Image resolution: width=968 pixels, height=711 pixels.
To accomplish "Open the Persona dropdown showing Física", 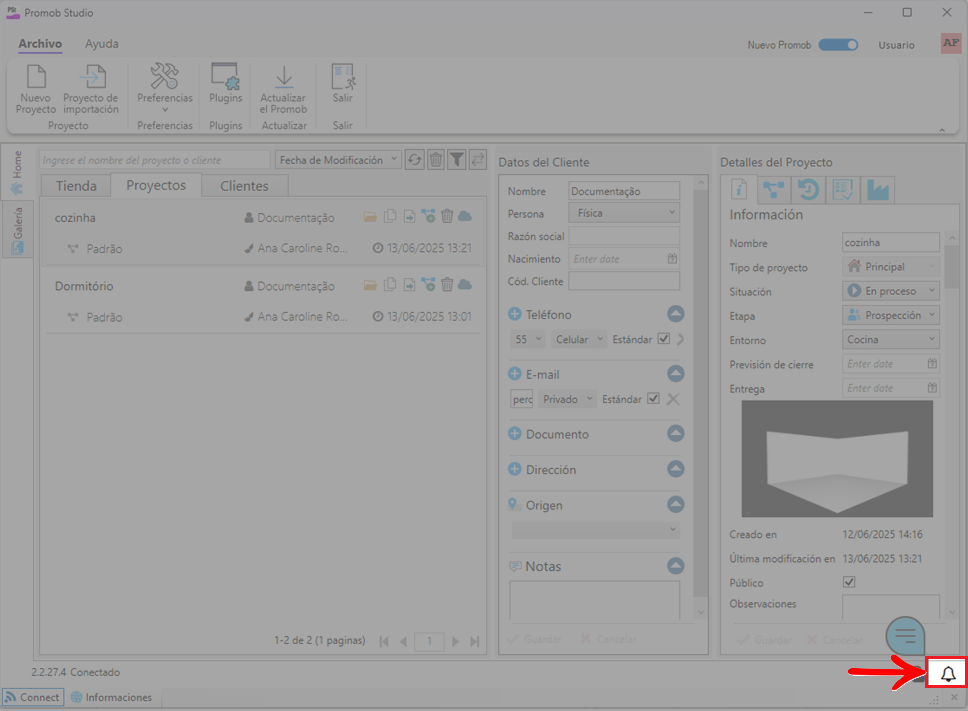I will pos(624,213).
